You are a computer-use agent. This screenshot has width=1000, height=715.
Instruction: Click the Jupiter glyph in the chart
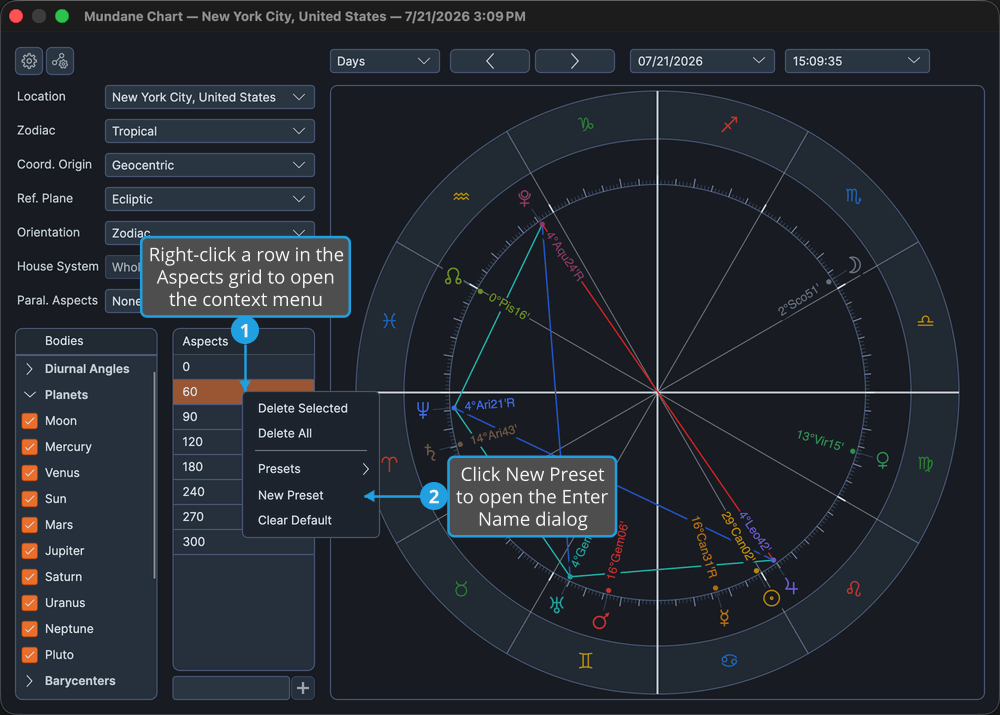click(x=791, y=586)
